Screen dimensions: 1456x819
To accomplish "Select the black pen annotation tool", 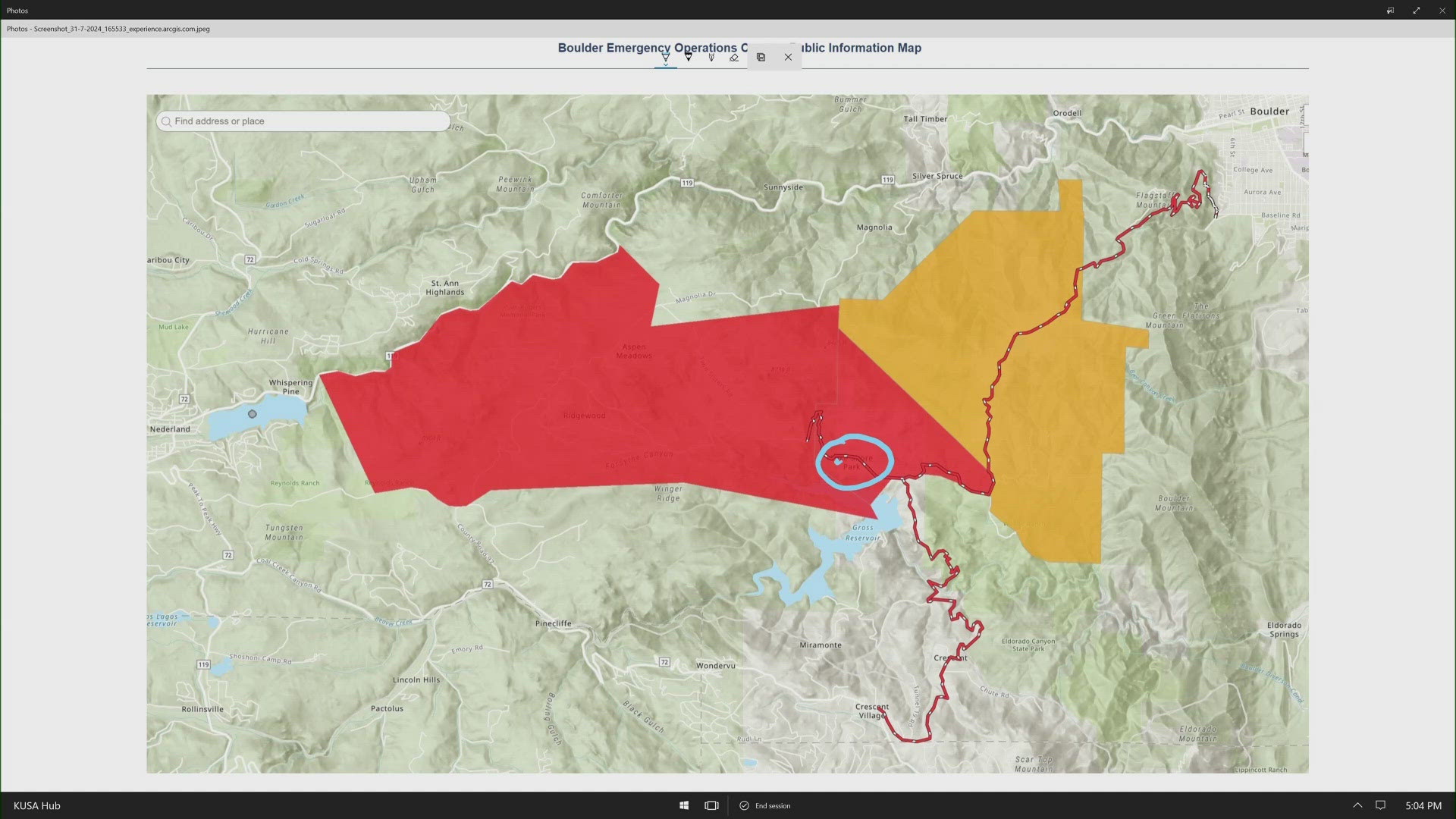I will (x=688, y=57).
